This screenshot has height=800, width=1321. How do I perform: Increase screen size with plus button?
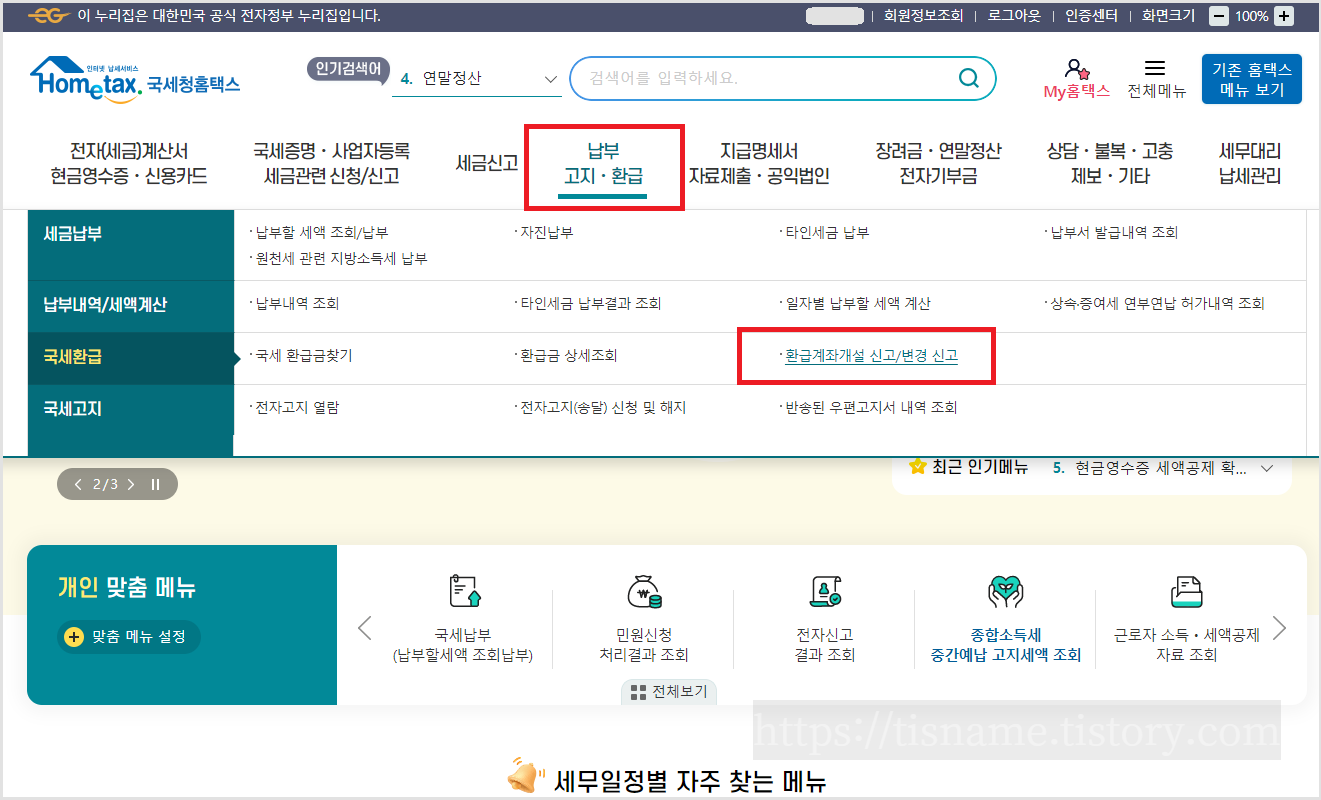pyautogui.click(x=1284, y=16)
